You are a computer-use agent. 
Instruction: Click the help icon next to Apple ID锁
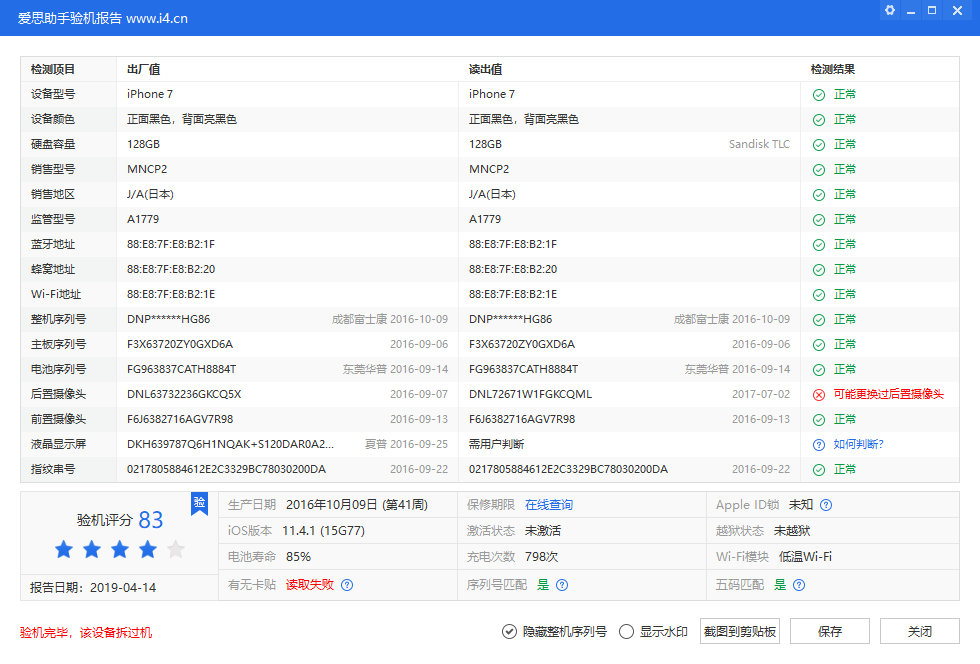pos(825,505)
